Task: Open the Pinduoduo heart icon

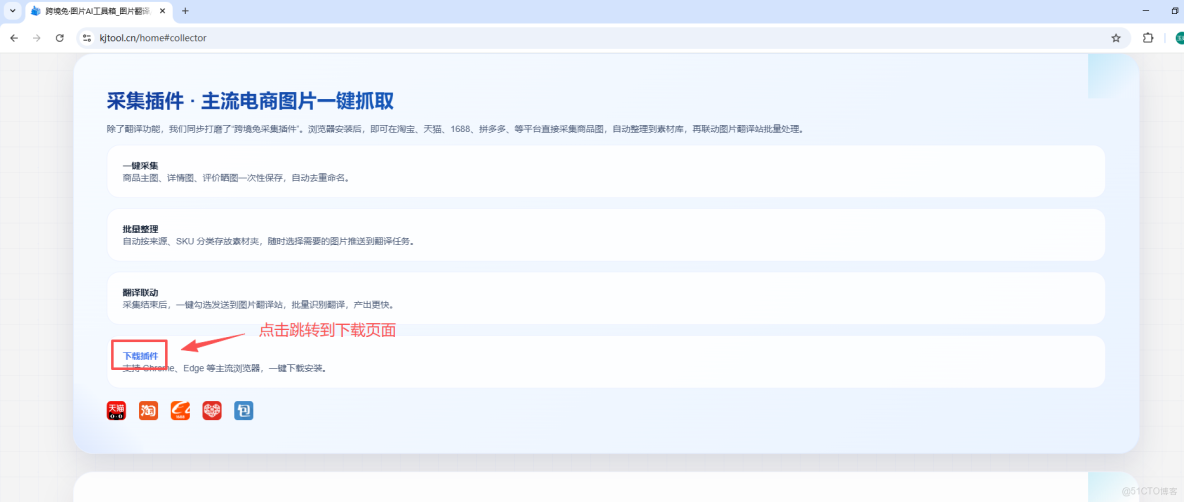Action: tap(212, 411)
